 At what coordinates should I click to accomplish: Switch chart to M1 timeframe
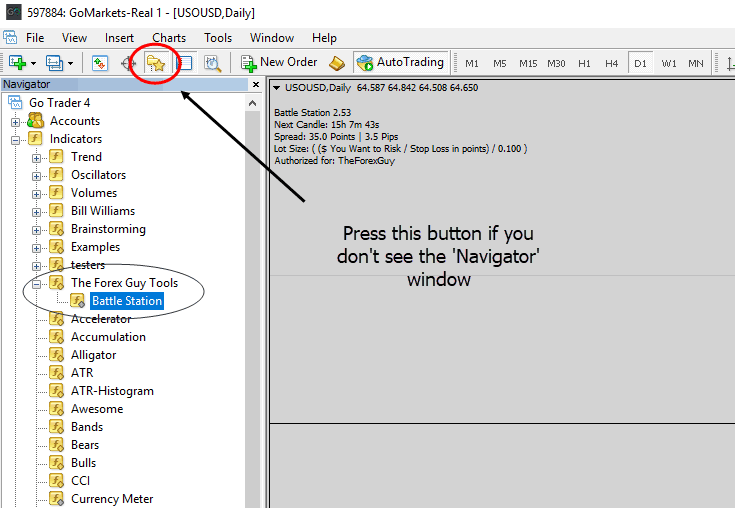coord(472,63)
